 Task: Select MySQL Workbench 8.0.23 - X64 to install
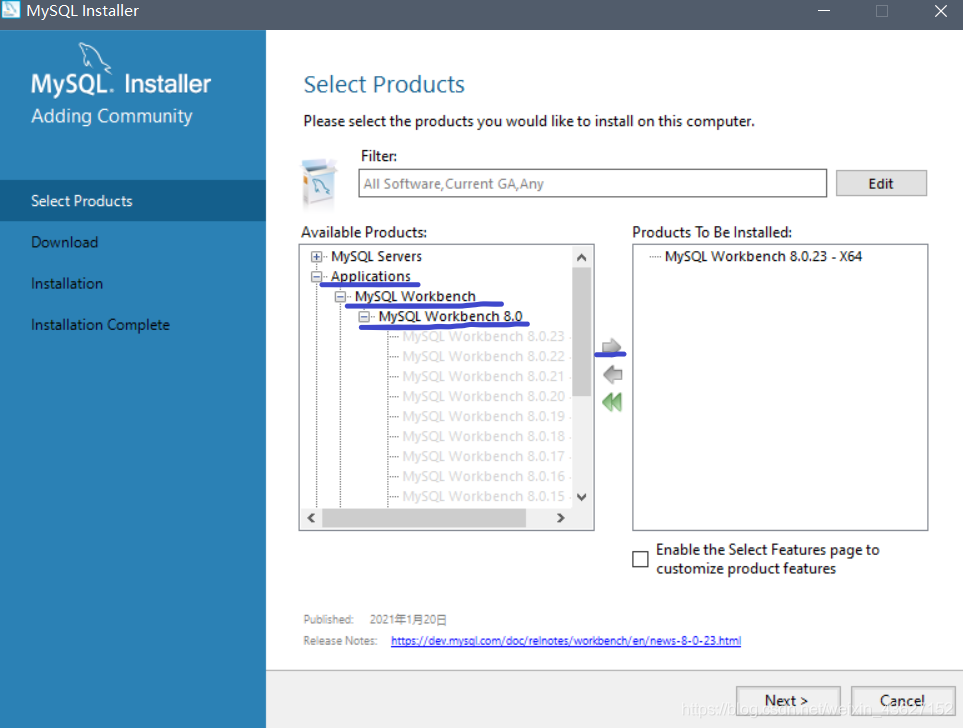pos(763,257)
